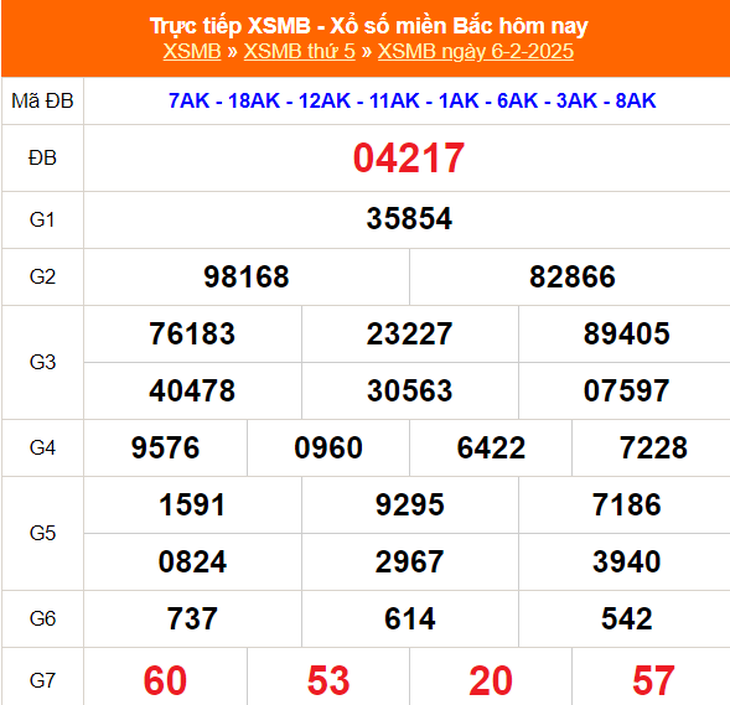Select G7 number 60
The height and width of the screenshot is (705, 730).
165,680
